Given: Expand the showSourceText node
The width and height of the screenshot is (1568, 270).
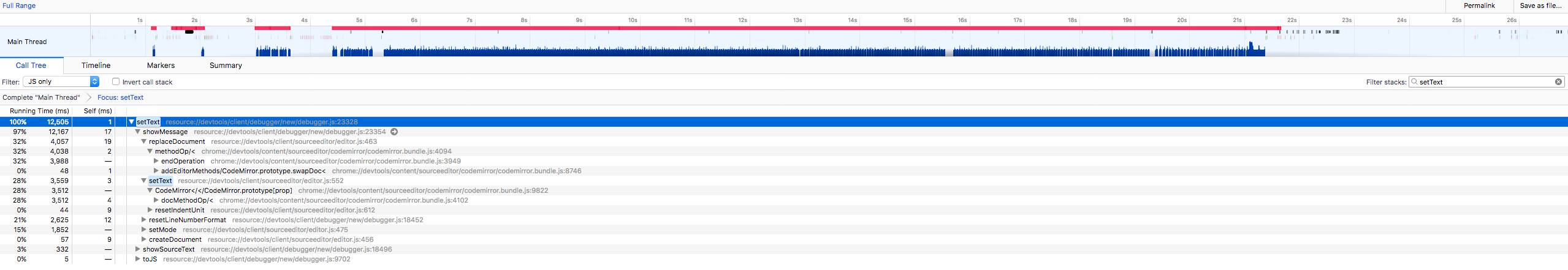Looking at the screenshot, I should coord(138,249).
